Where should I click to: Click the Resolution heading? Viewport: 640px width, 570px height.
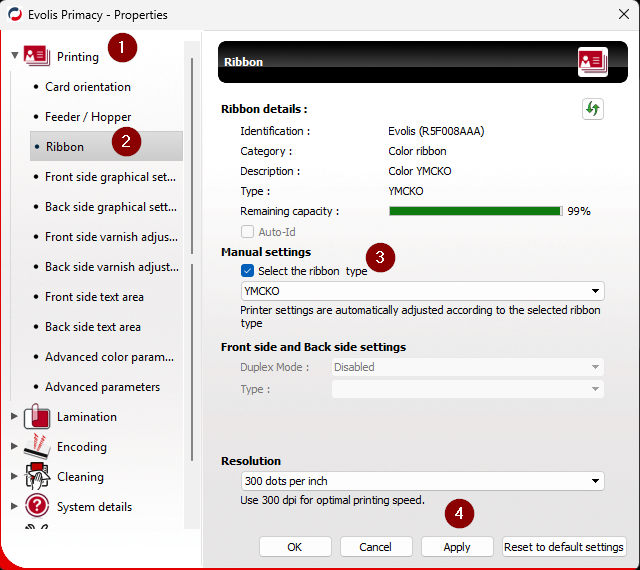click(x=251, y=461)
